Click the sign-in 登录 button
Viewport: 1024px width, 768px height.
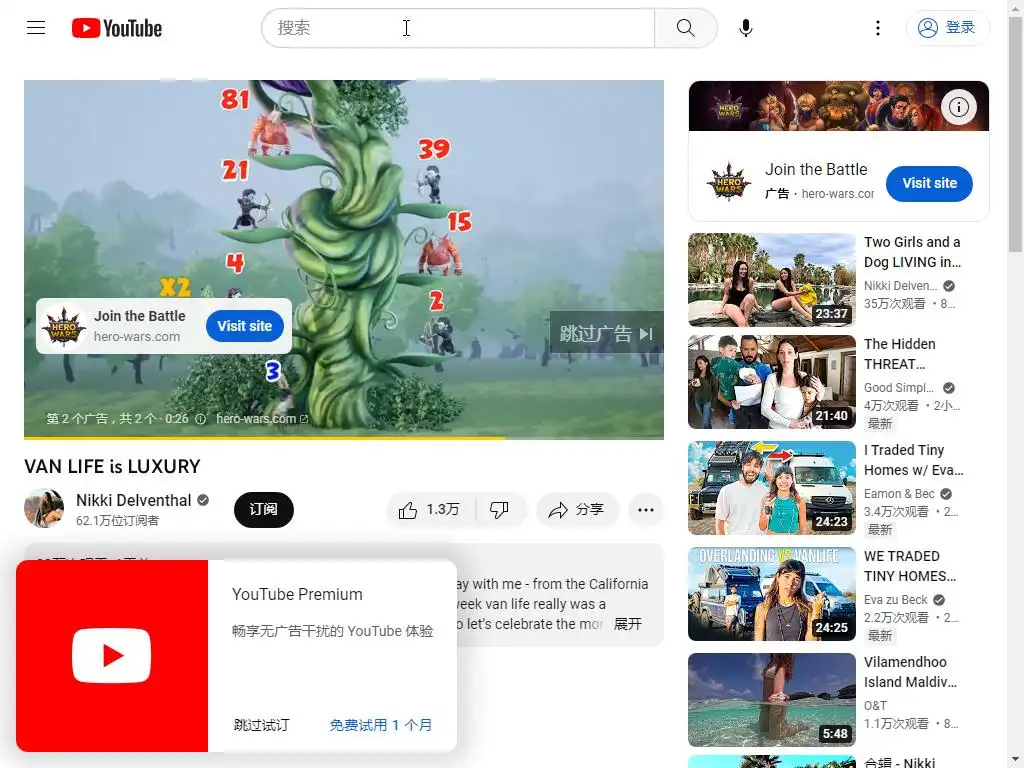click(947, 27)
